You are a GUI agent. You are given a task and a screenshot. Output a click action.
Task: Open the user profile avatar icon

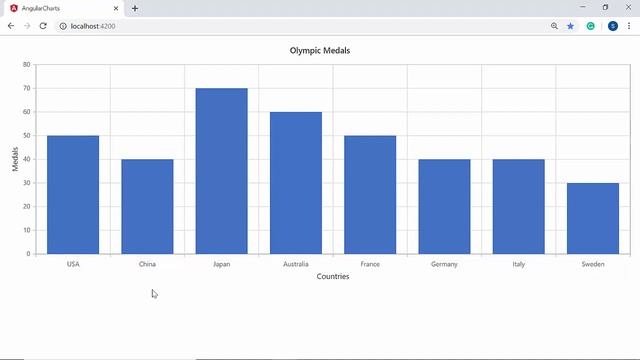613,26
